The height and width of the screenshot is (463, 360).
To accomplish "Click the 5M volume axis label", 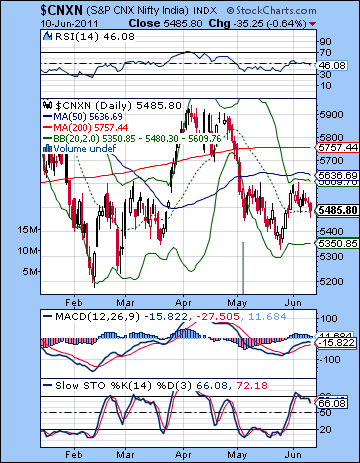I will 30,271.
